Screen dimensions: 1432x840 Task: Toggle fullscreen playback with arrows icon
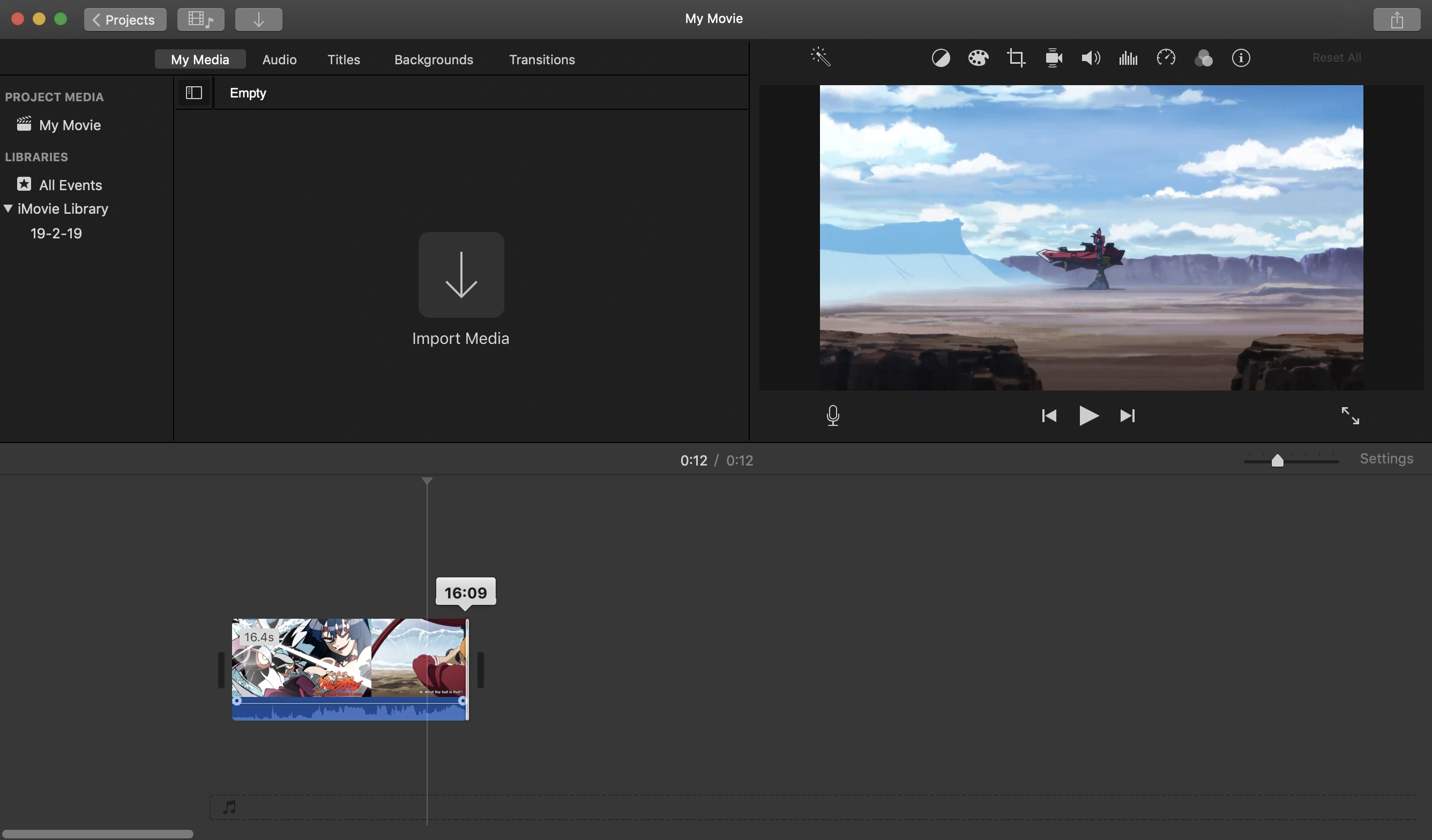(1350, 416)
